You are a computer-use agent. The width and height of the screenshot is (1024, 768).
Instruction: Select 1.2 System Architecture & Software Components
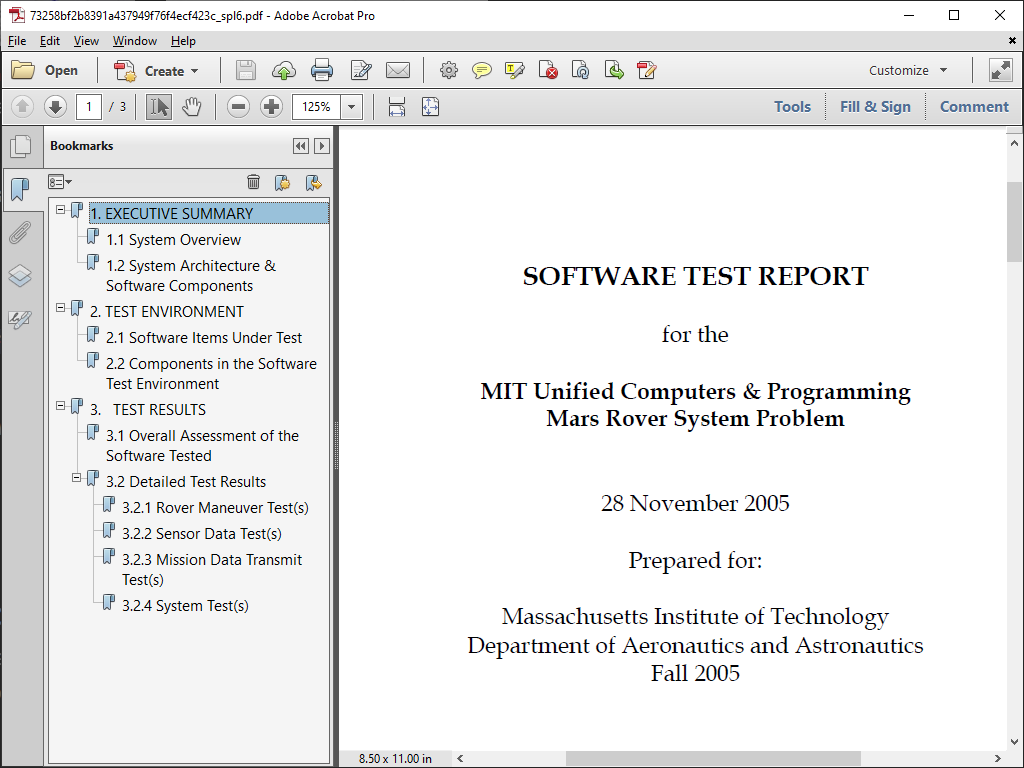coord(191,276)
